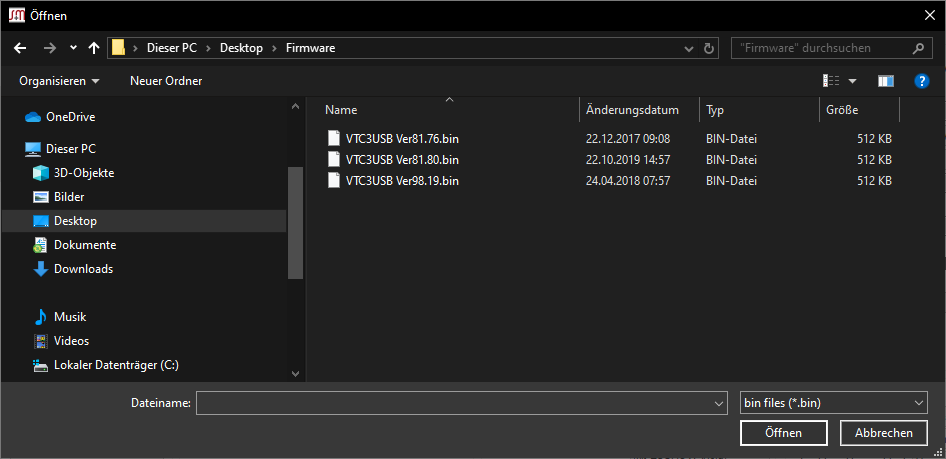Open the Organisieren menu
Screen dimensions: 946x459
tap(59, 81)
